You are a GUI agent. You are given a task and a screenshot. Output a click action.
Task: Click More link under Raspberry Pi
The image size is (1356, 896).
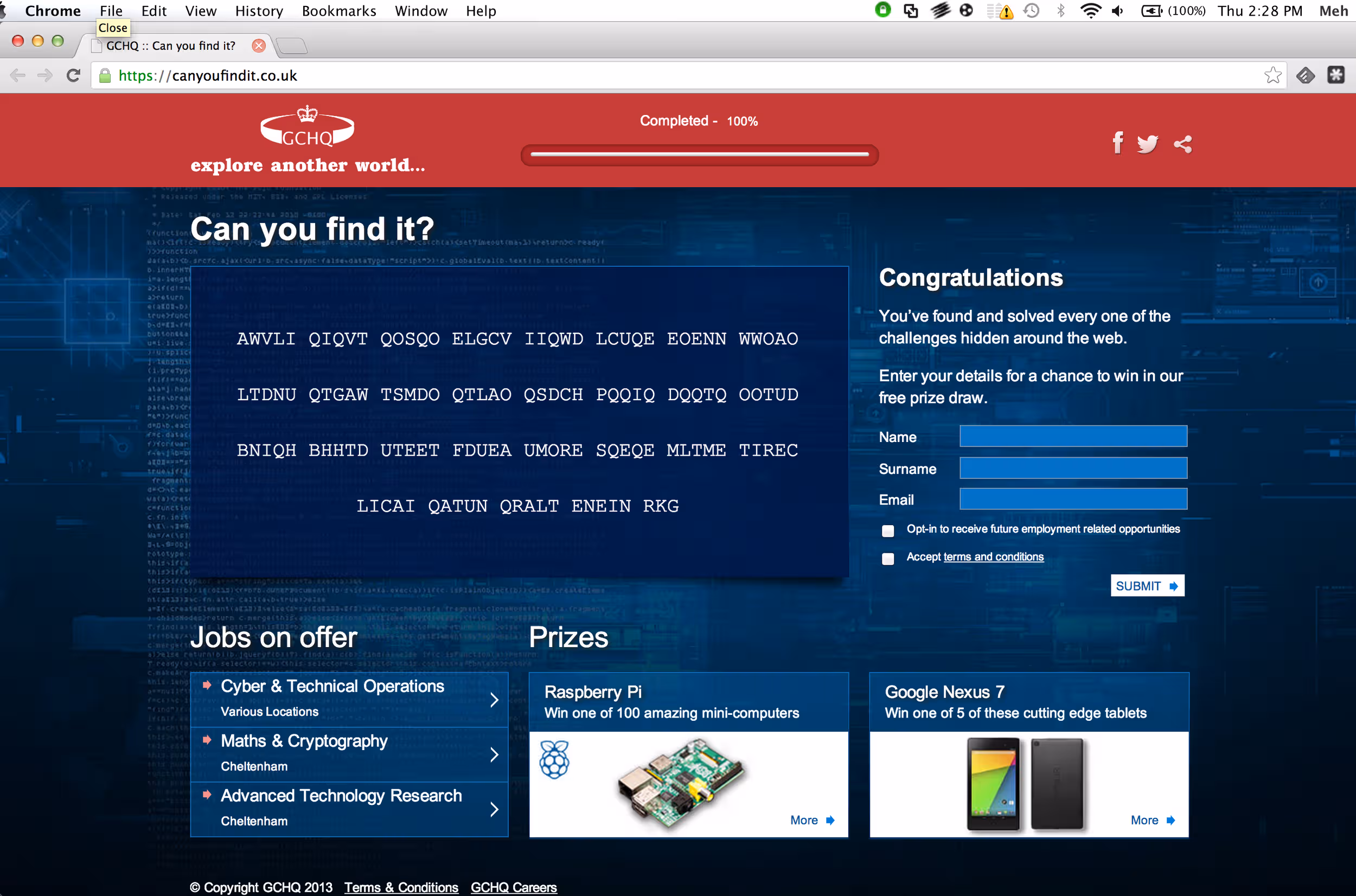coord(803,821)
